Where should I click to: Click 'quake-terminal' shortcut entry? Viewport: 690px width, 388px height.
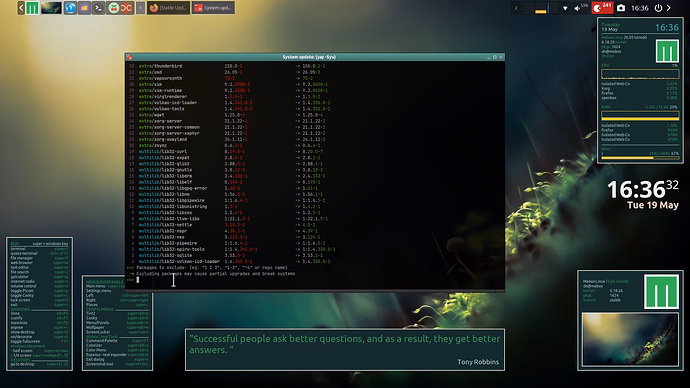pyautogui.click(x=24, y=253)
